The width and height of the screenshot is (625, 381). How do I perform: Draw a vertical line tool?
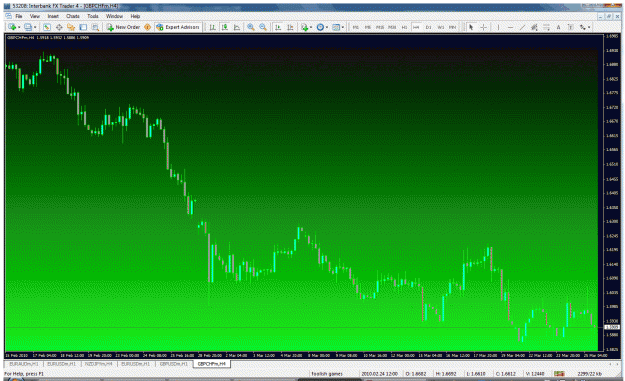tap(498, 27)
